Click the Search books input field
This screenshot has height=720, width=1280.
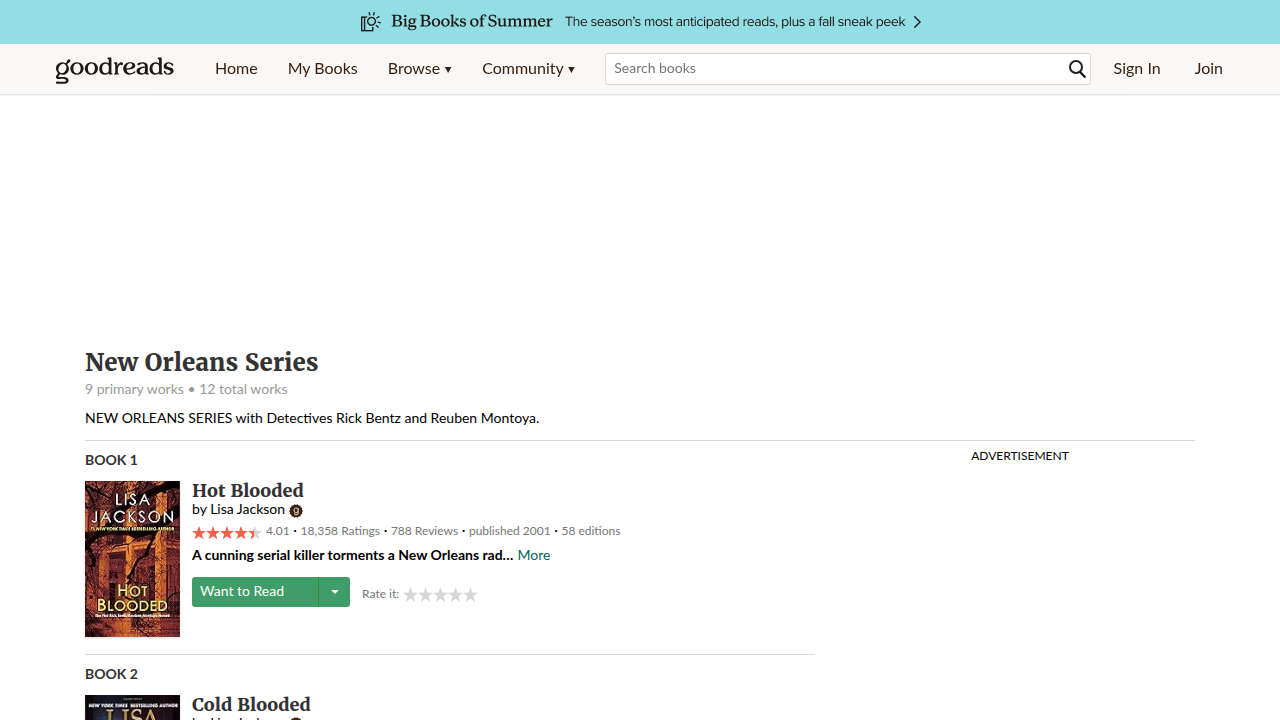click(x=836, y=69)
